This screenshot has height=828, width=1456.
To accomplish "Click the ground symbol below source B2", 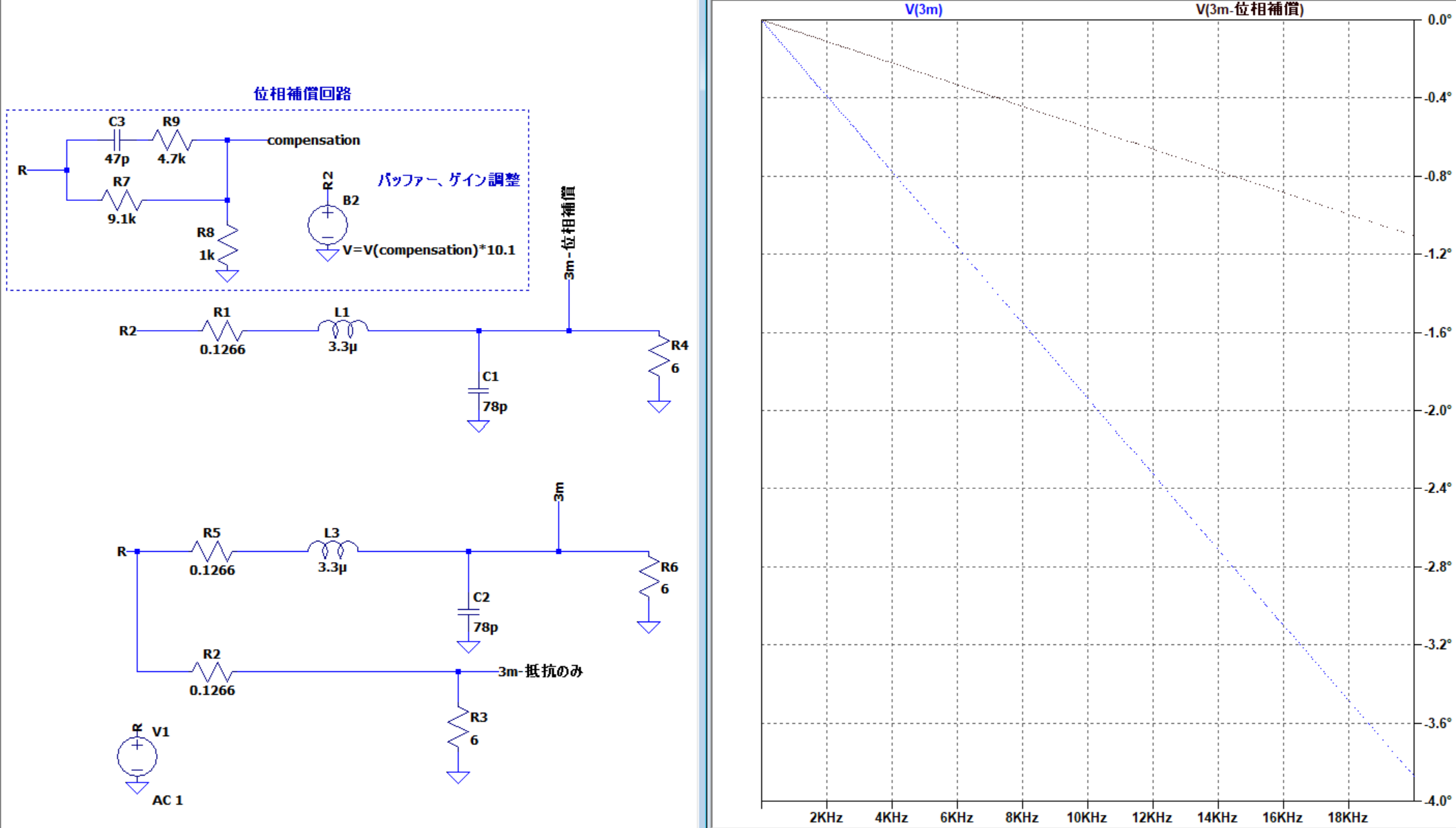I will [327, 255].
